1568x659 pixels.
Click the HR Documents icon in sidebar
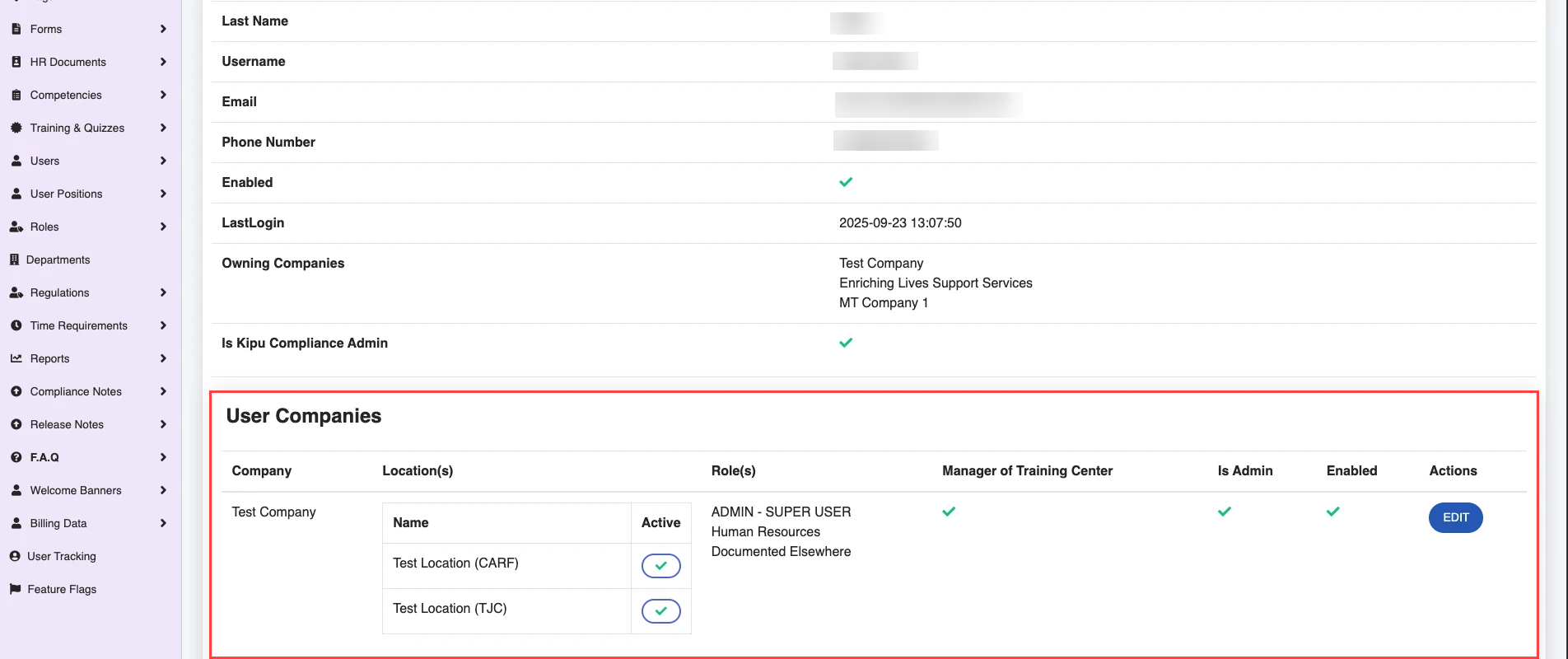16,62
